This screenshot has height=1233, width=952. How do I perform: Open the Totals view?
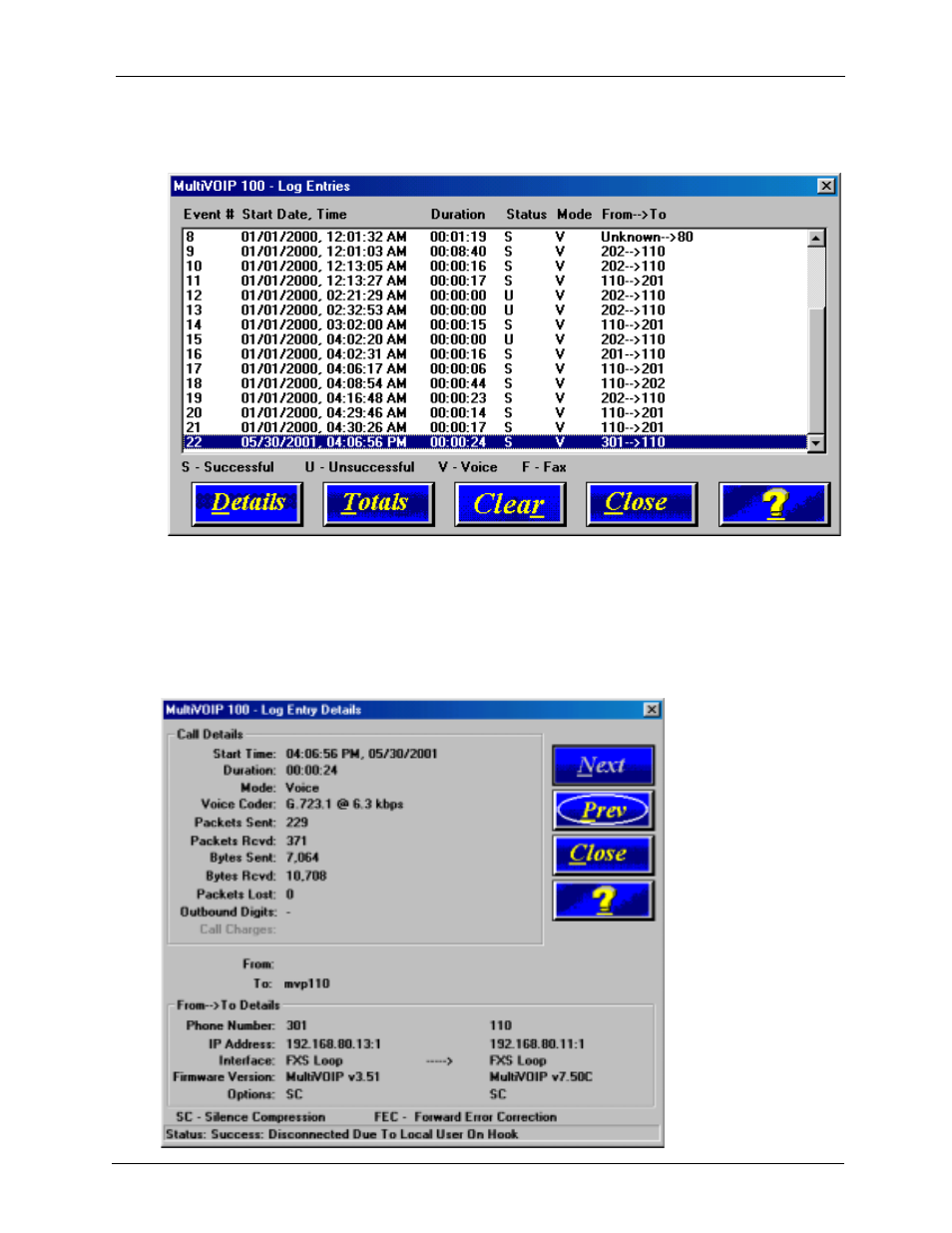[378, 504]
